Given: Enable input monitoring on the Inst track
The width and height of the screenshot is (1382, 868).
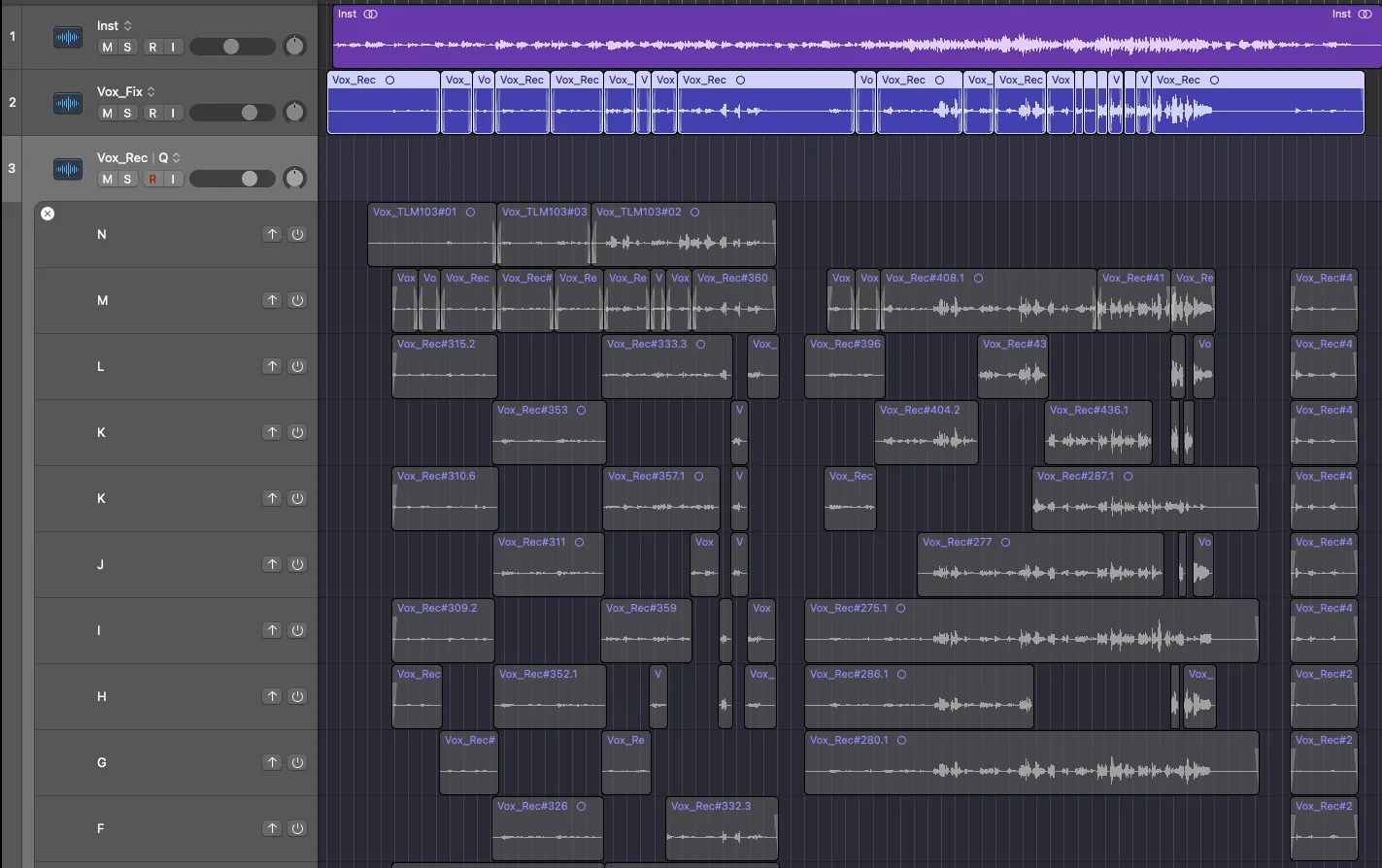Looking at the screenshot, I should click(173, 48).
